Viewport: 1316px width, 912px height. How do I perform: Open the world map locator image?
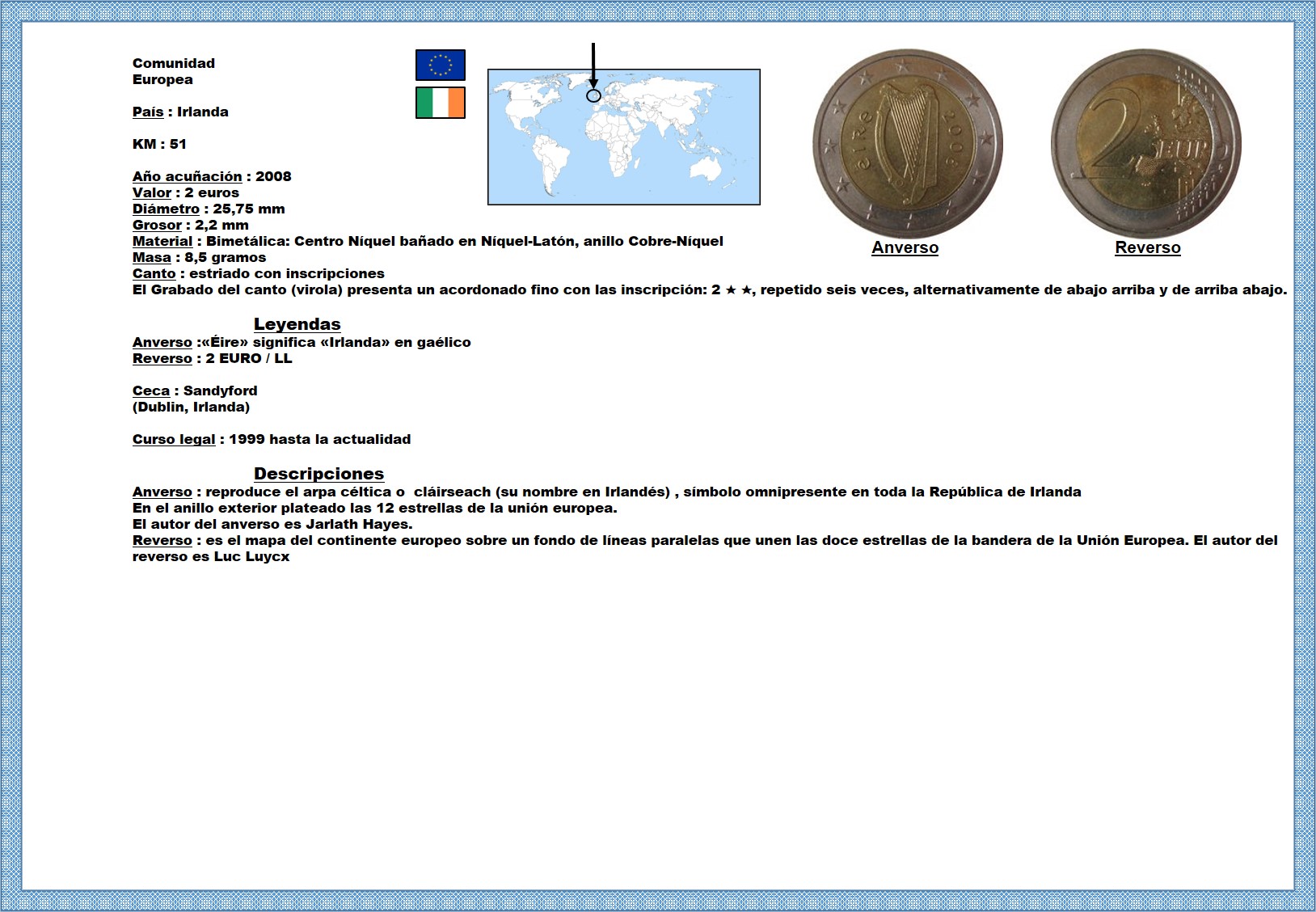tap(624, 137)
